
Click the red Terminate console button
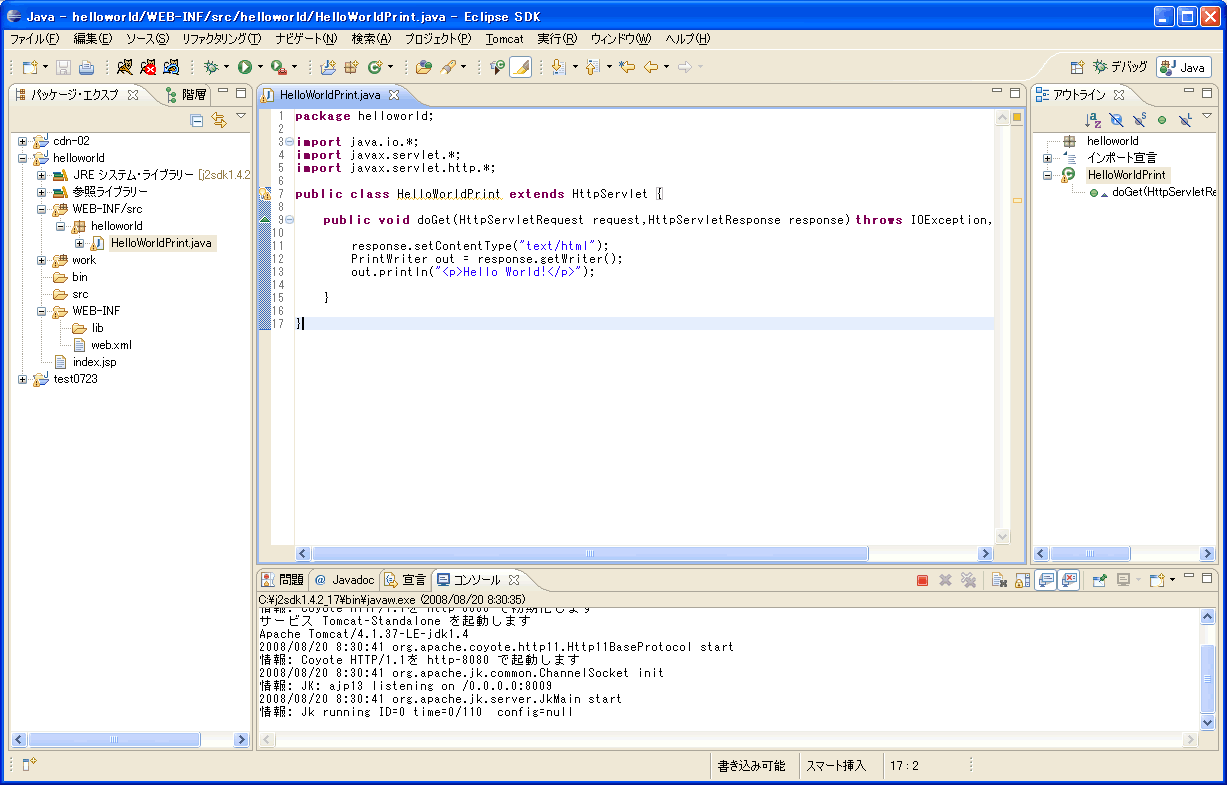[x=922, y=580]
